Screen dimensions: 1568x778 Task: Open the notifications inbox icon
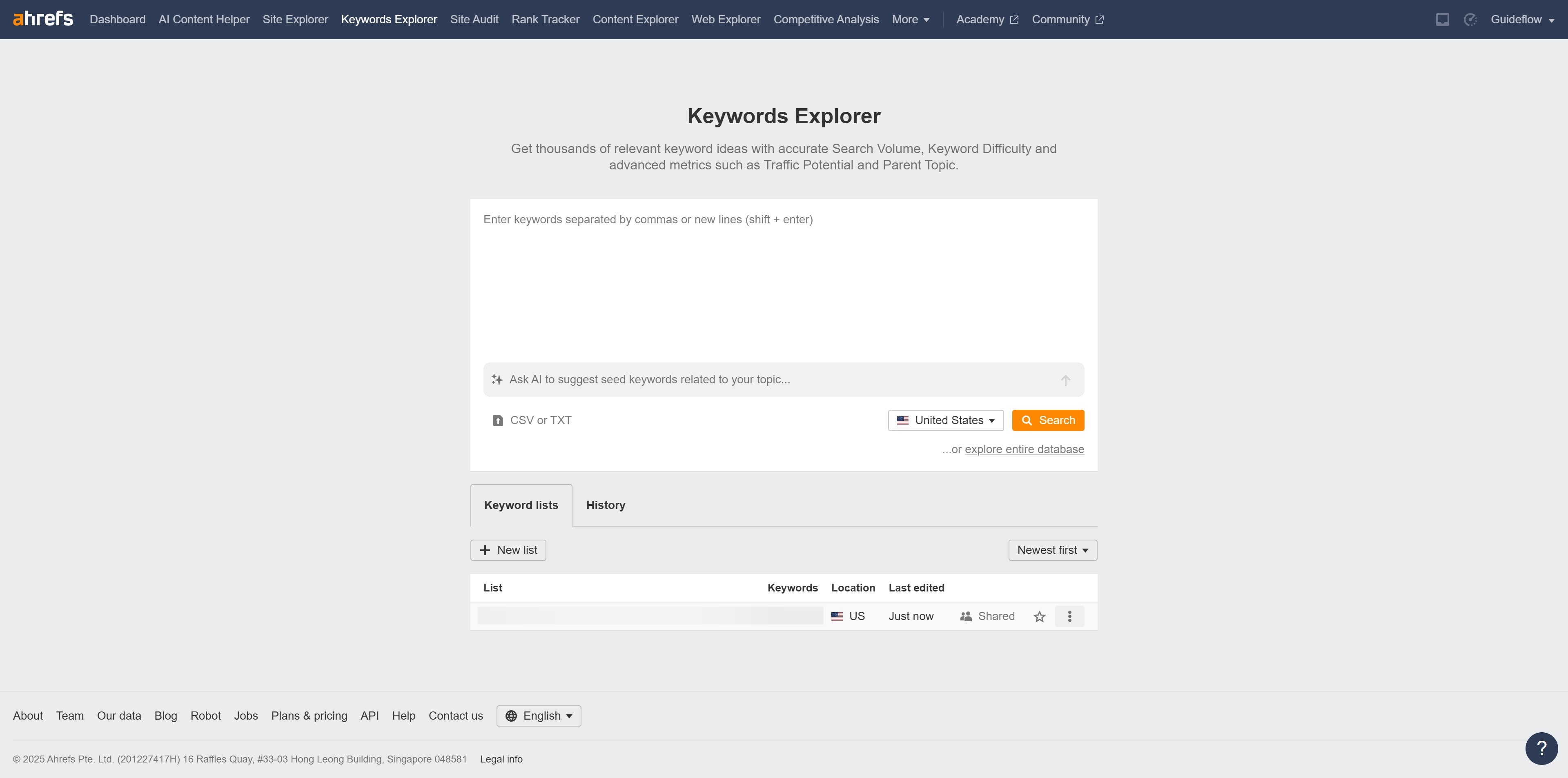pos(1442,20)
